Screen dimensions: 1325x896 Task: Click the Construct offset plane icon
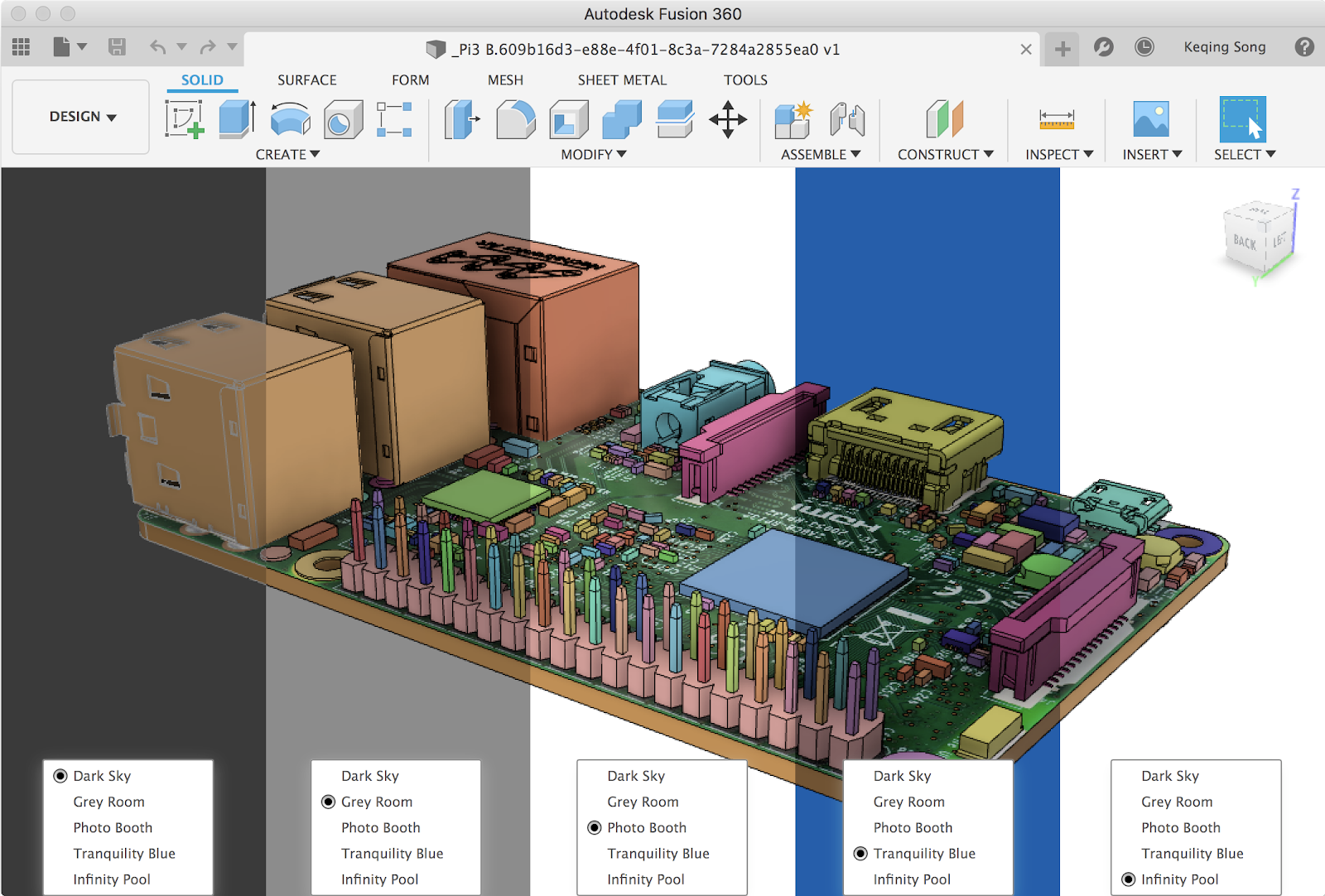click(x=945, y=119)
